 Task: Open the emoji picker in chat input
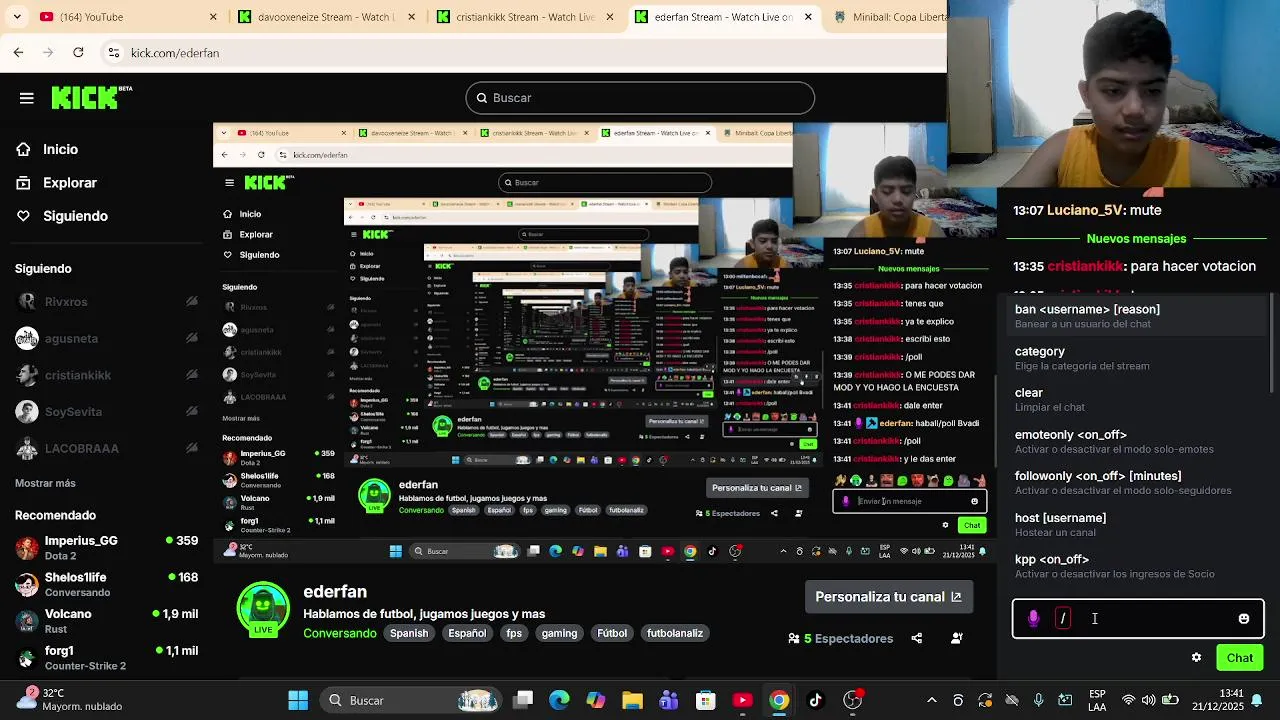[x=1244, y=619]
